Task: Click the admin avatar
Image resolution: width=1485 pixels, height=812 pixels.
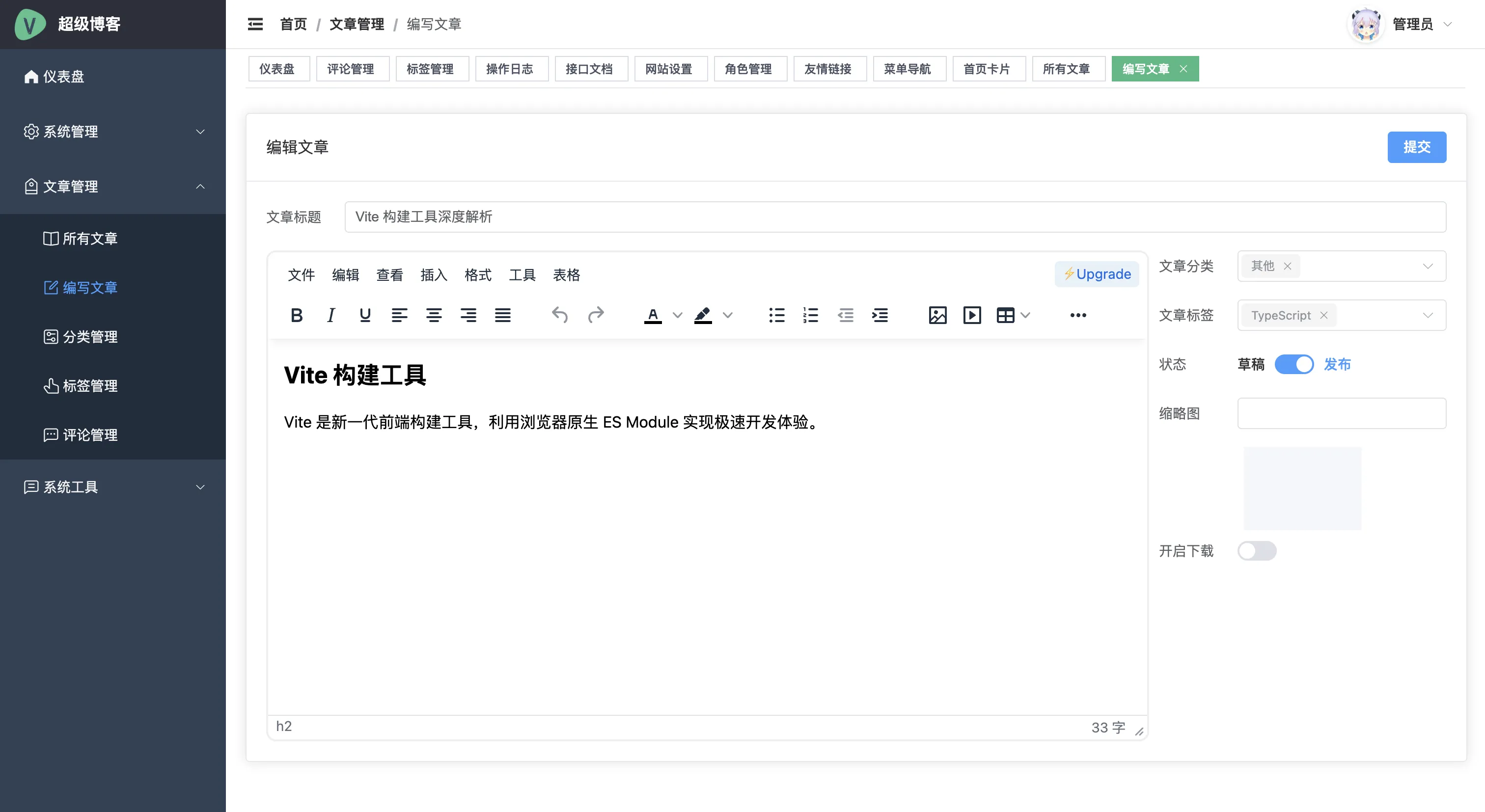Action: click(1366, 24)
